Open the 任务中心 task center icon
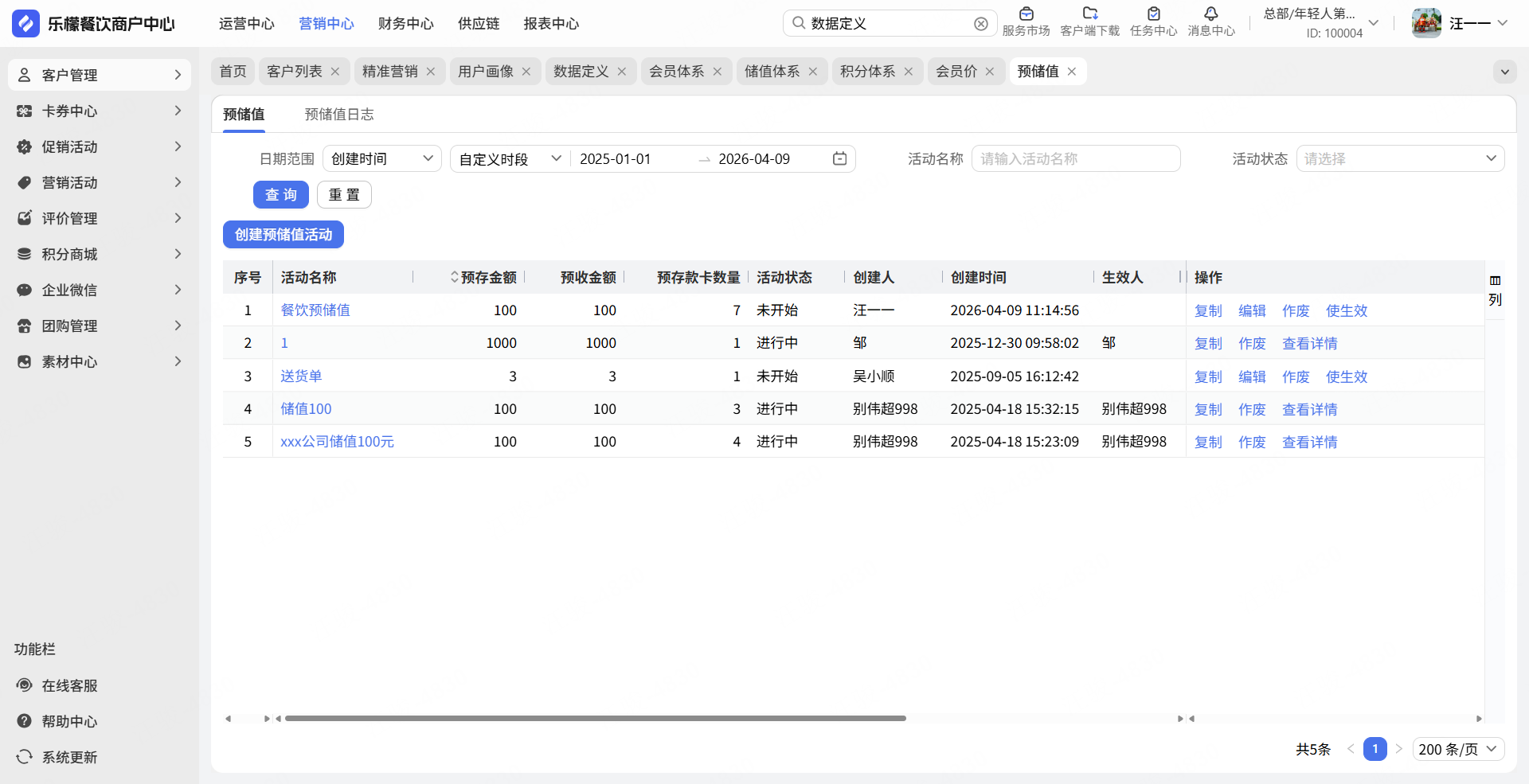 (1153, 14)
